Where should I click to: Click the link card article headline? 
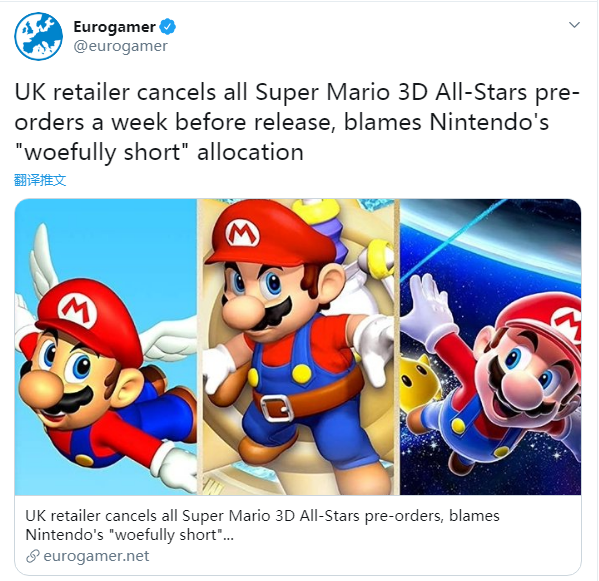[262, 525]
